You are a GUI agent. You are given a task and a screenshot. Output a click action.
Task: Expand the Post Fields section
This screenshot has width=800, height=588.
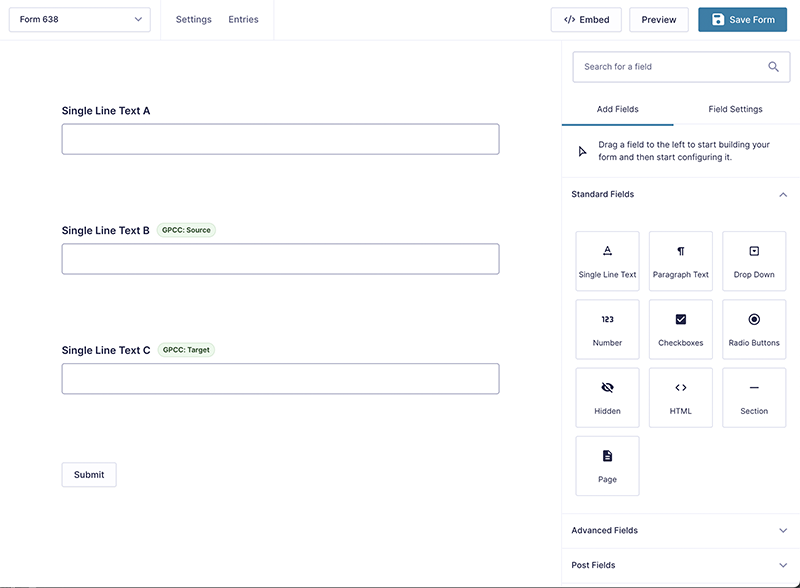pyautogui.click(x=681, y=565)
